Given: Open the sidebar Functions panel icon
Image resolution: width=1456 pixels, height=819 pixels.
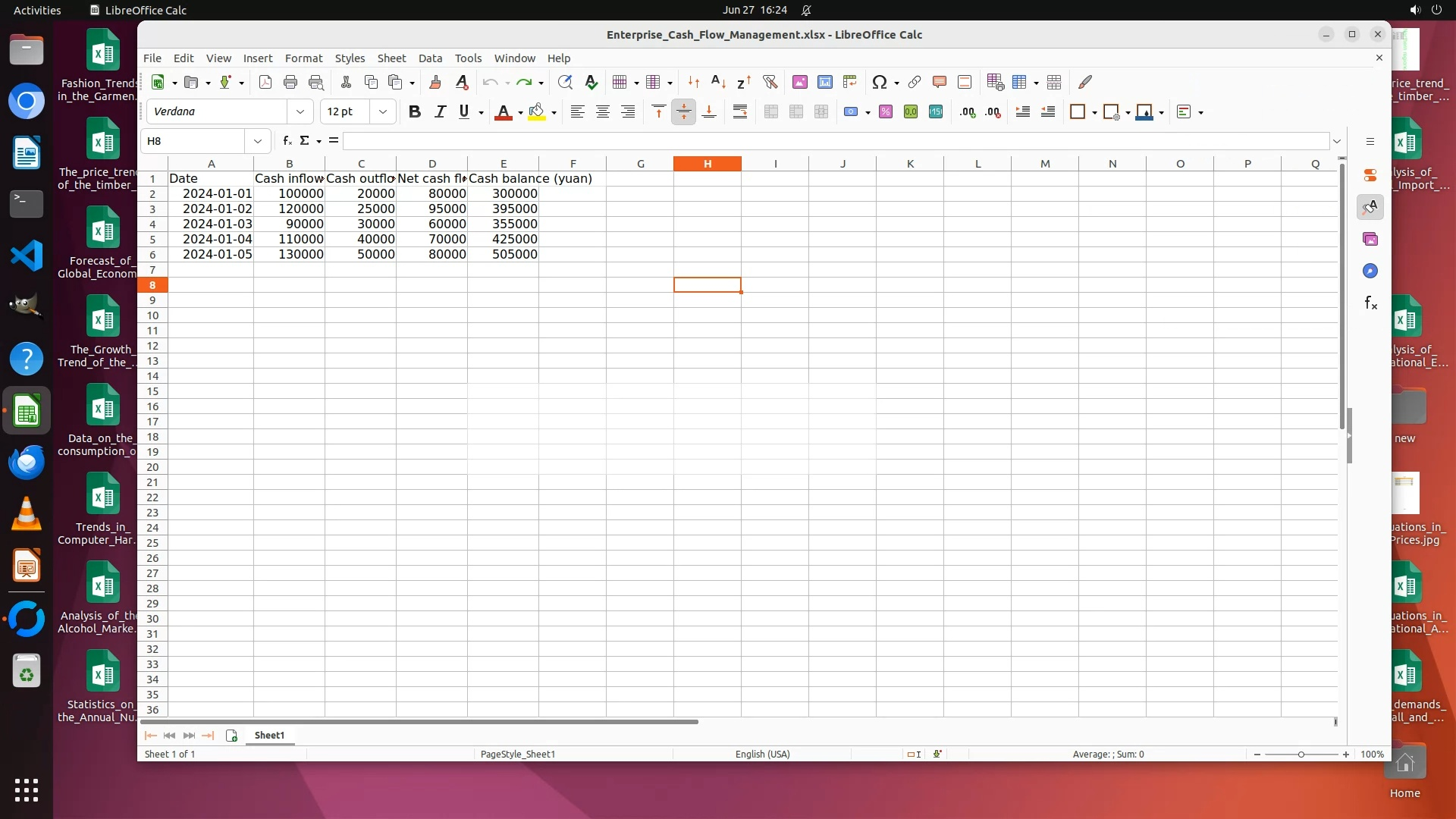Looking at the screenshot, I should click(1370, 303).
